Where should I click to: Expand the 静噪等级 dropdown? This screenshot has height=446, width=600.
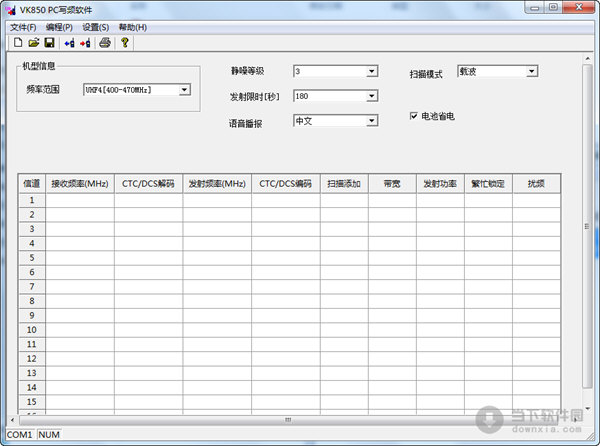coord(371,71)
